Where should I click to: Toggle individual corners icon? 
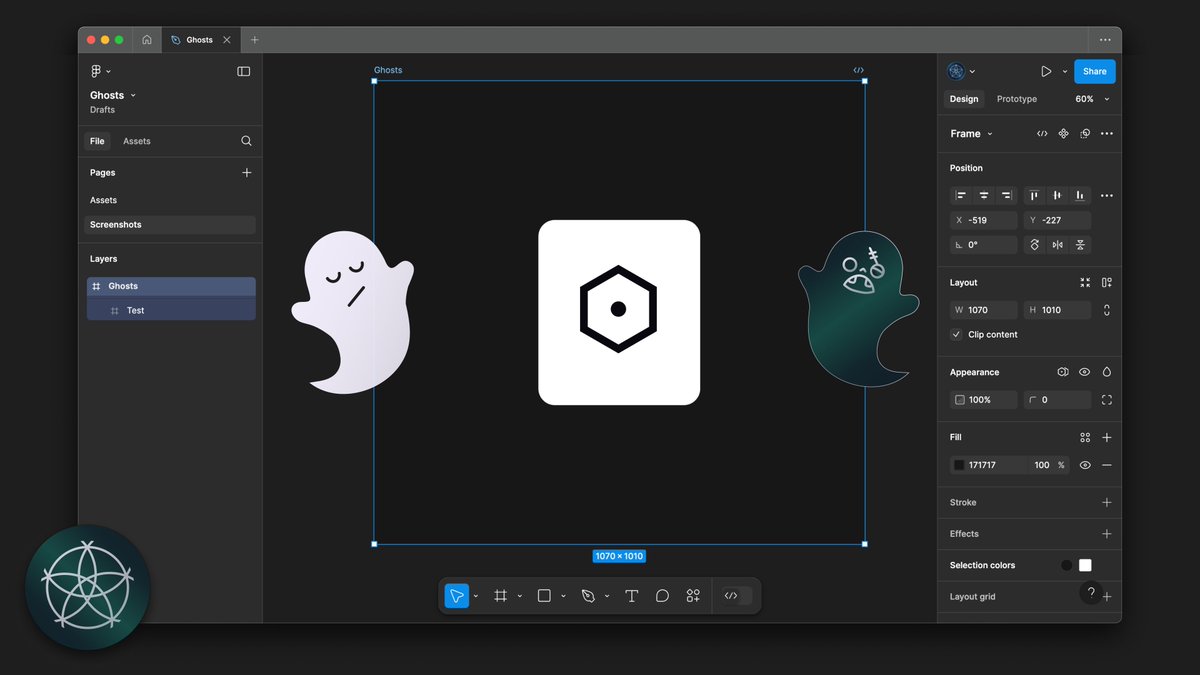pos(1107,400)
